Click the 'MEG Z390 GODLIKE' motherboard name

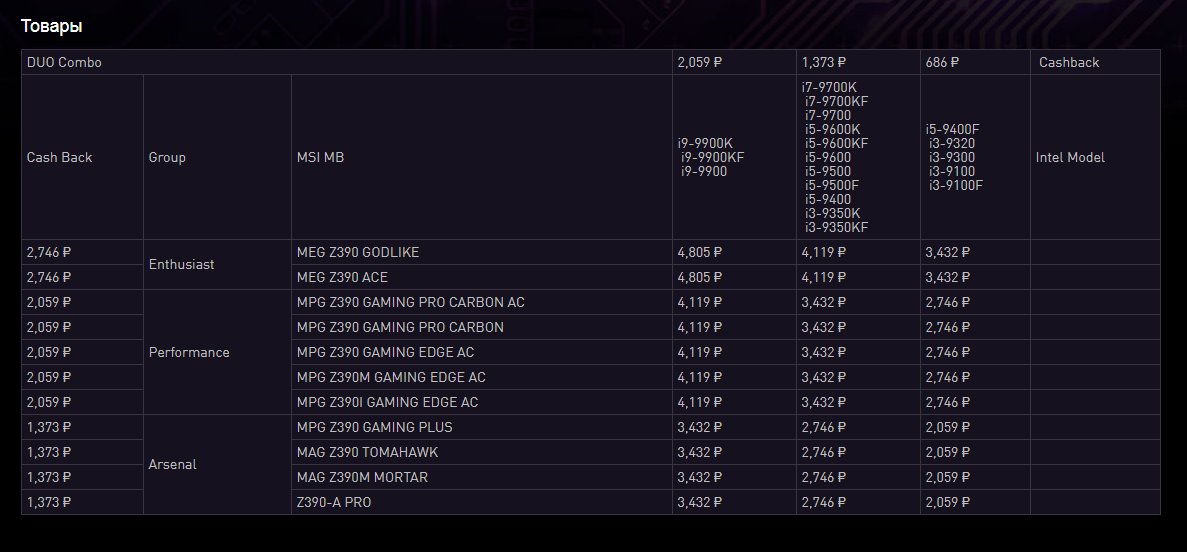click(358, 252)
